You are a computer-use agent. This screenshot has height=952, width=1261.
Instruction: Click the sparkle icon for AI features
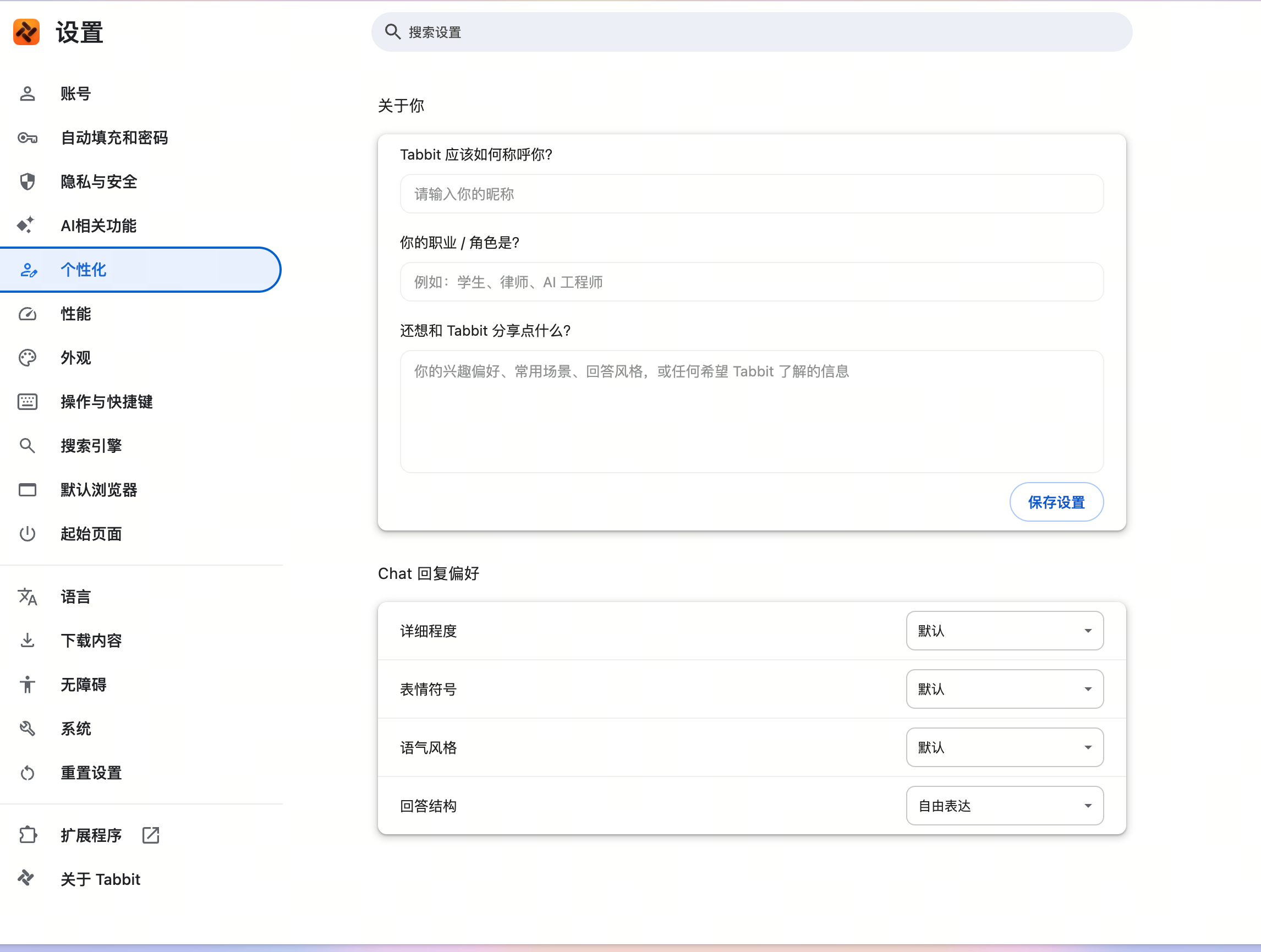click(x=26, y=225)
